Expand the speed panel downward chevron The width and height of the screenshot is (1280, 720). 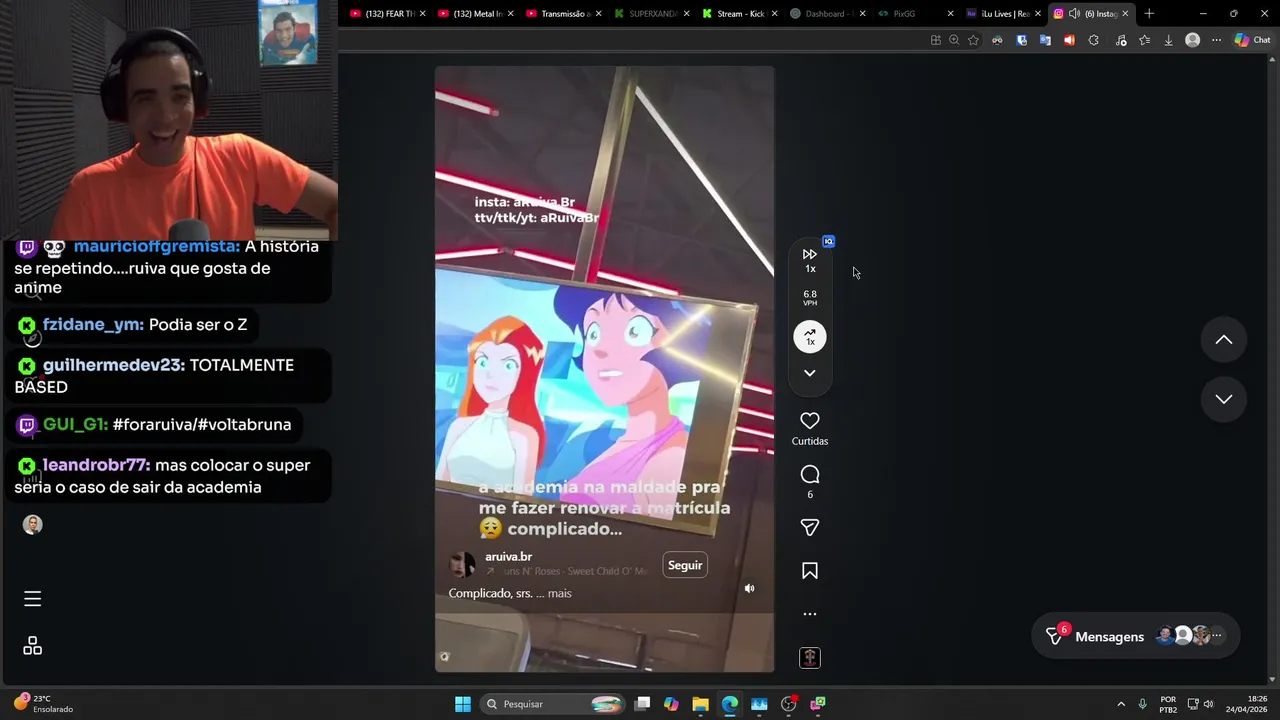tap(810, 373)
